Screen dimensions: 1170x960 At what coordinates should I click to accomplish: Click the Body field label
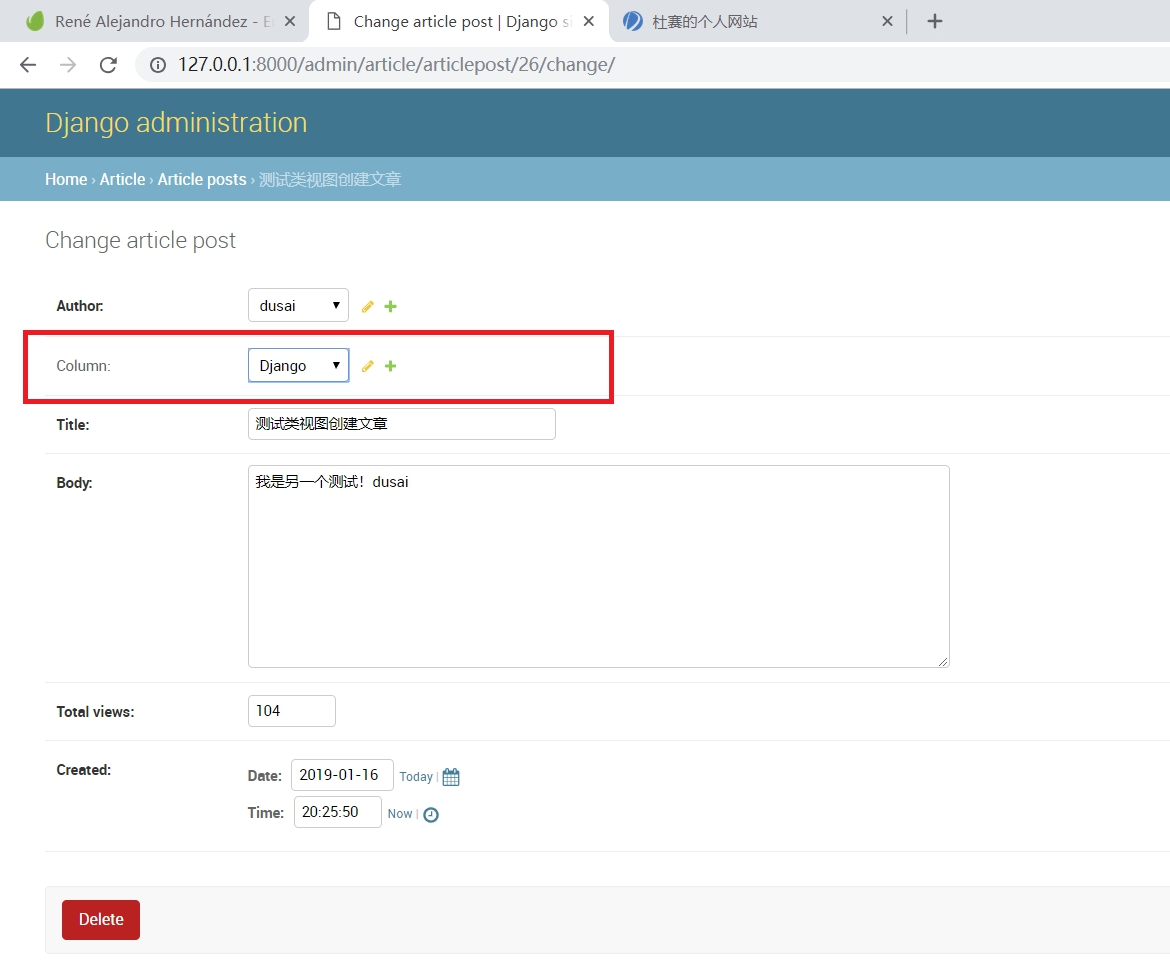74,483
